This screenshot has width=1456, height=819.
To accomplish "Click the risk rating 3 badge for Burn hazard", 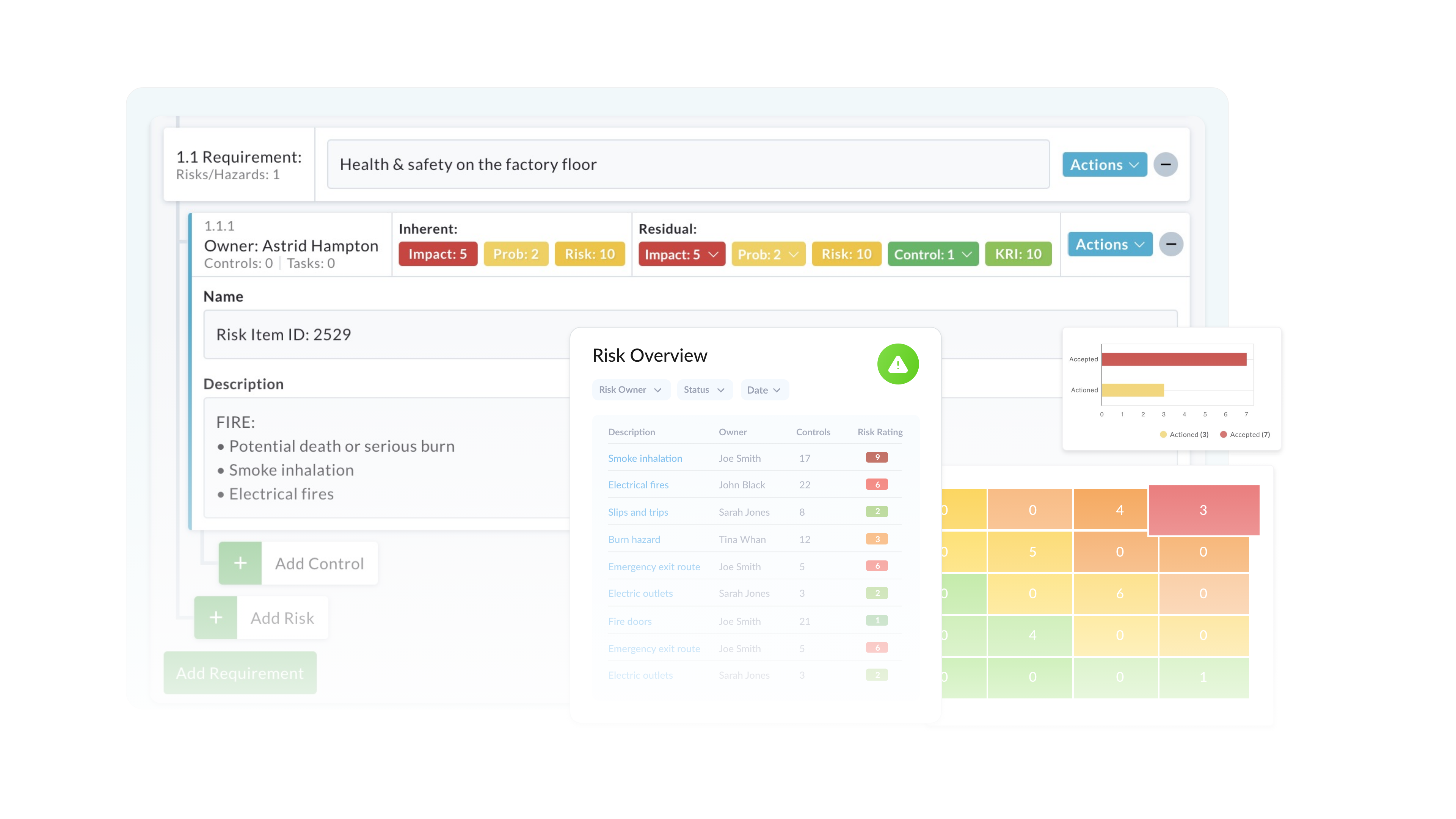I will (877, 539).
